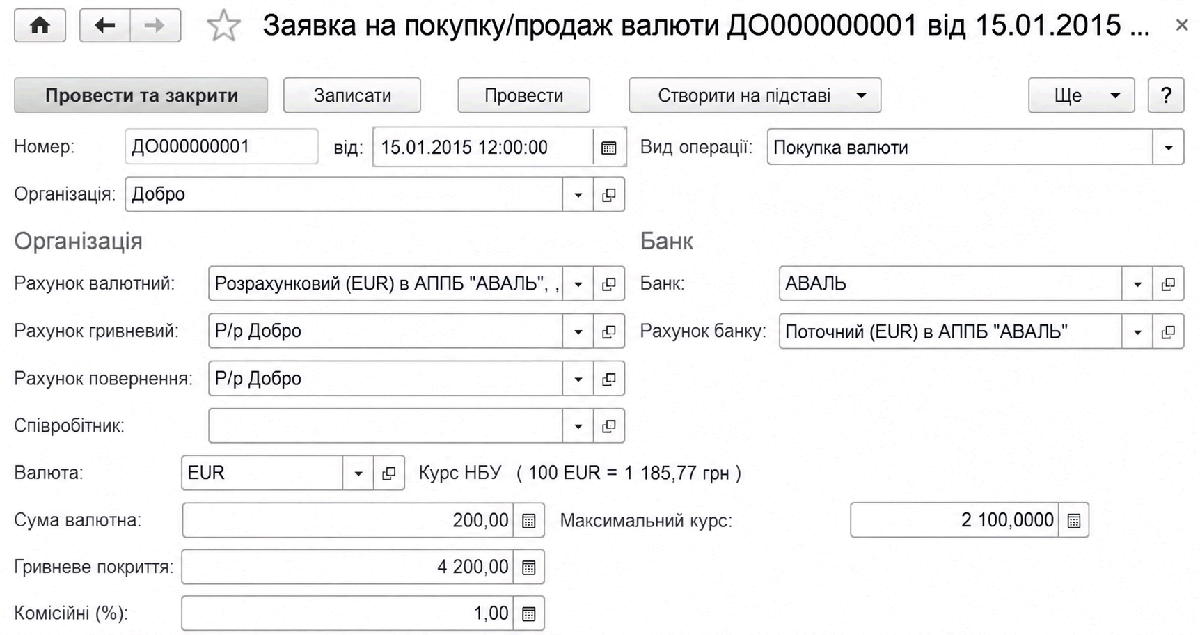Open the Рахунок гривневий record
1200x635 pixels.
[x=608, y=331]
